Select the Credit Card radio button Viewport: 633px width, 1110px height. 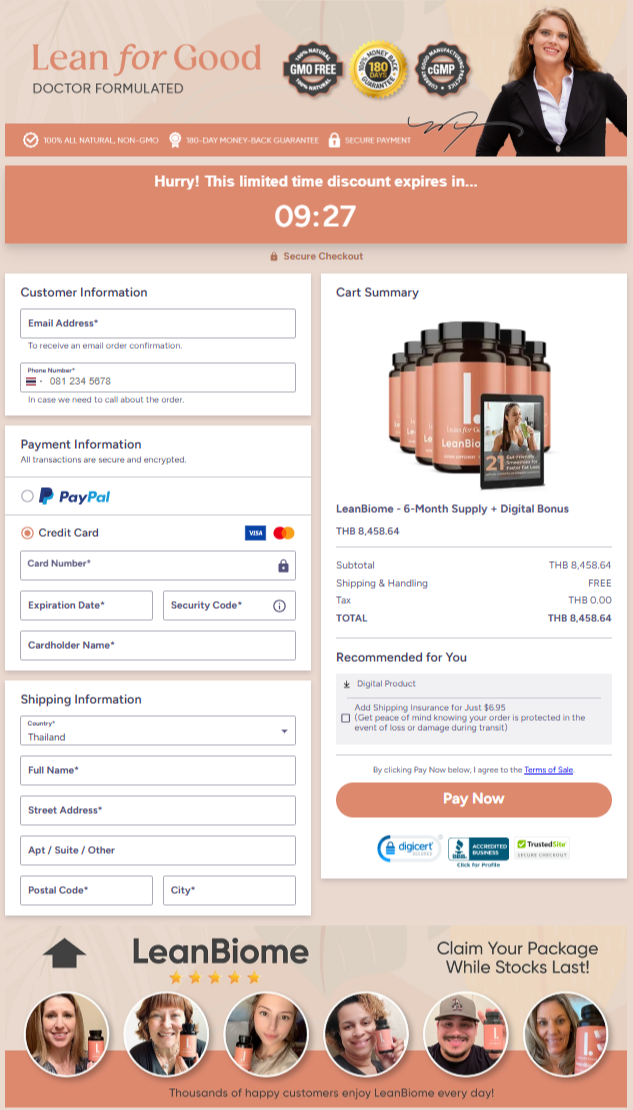(x=27, y=533)
